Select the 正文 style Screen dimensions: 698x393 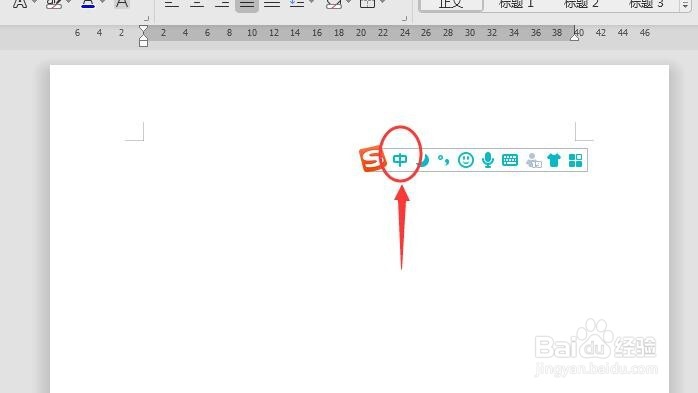[x=451, y=4]
